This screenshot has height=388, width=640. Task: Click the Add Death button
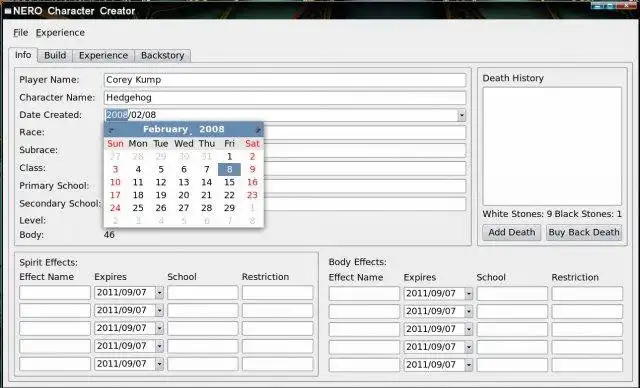tap(511, 232)
